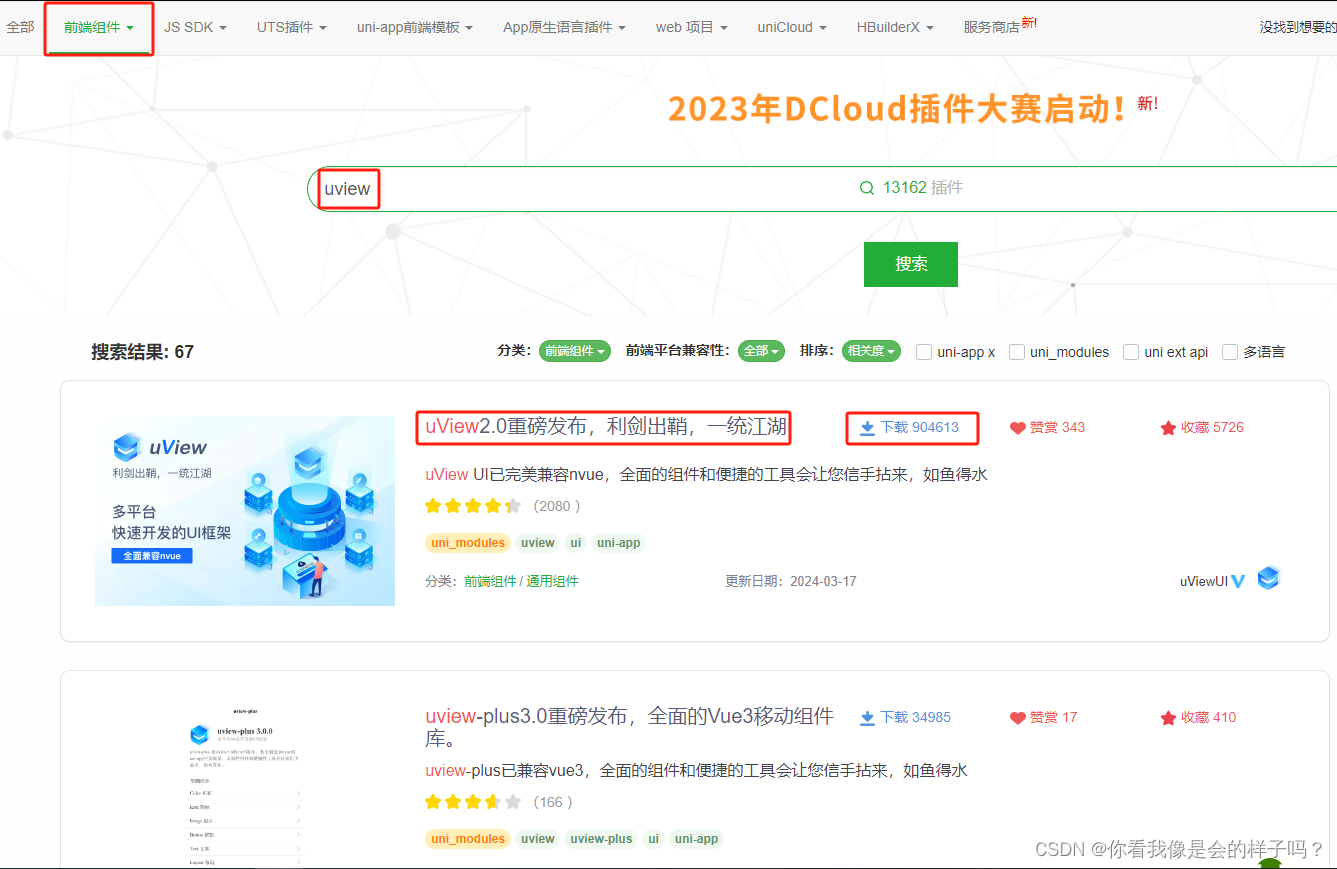The width and height of the screenshot is (1337, 869).
Task: Open the 分类 前端组件 filter dropdown
Action: (575, 351)
